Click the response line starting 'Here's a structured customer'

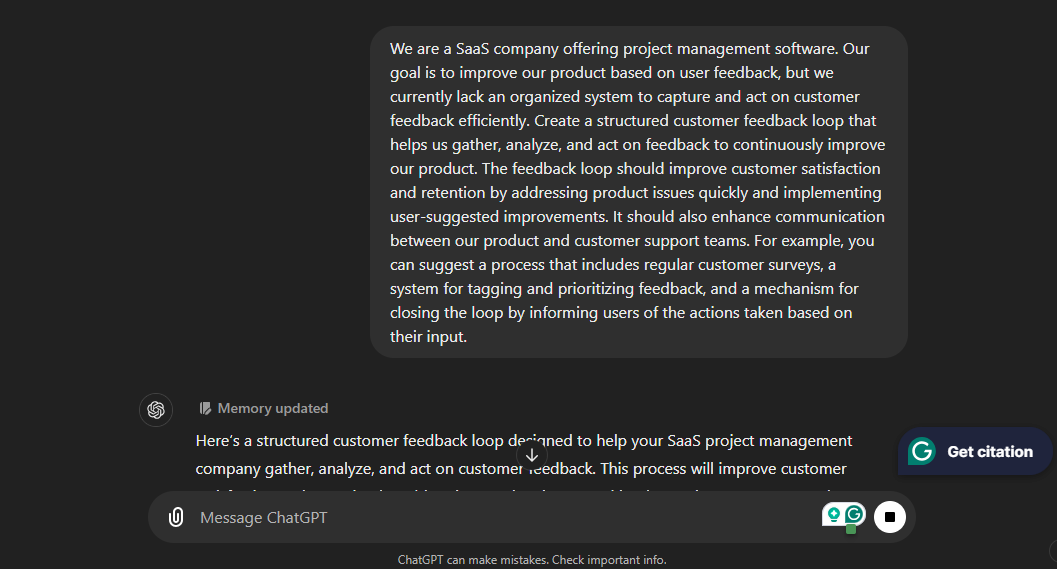click(524, 441)
